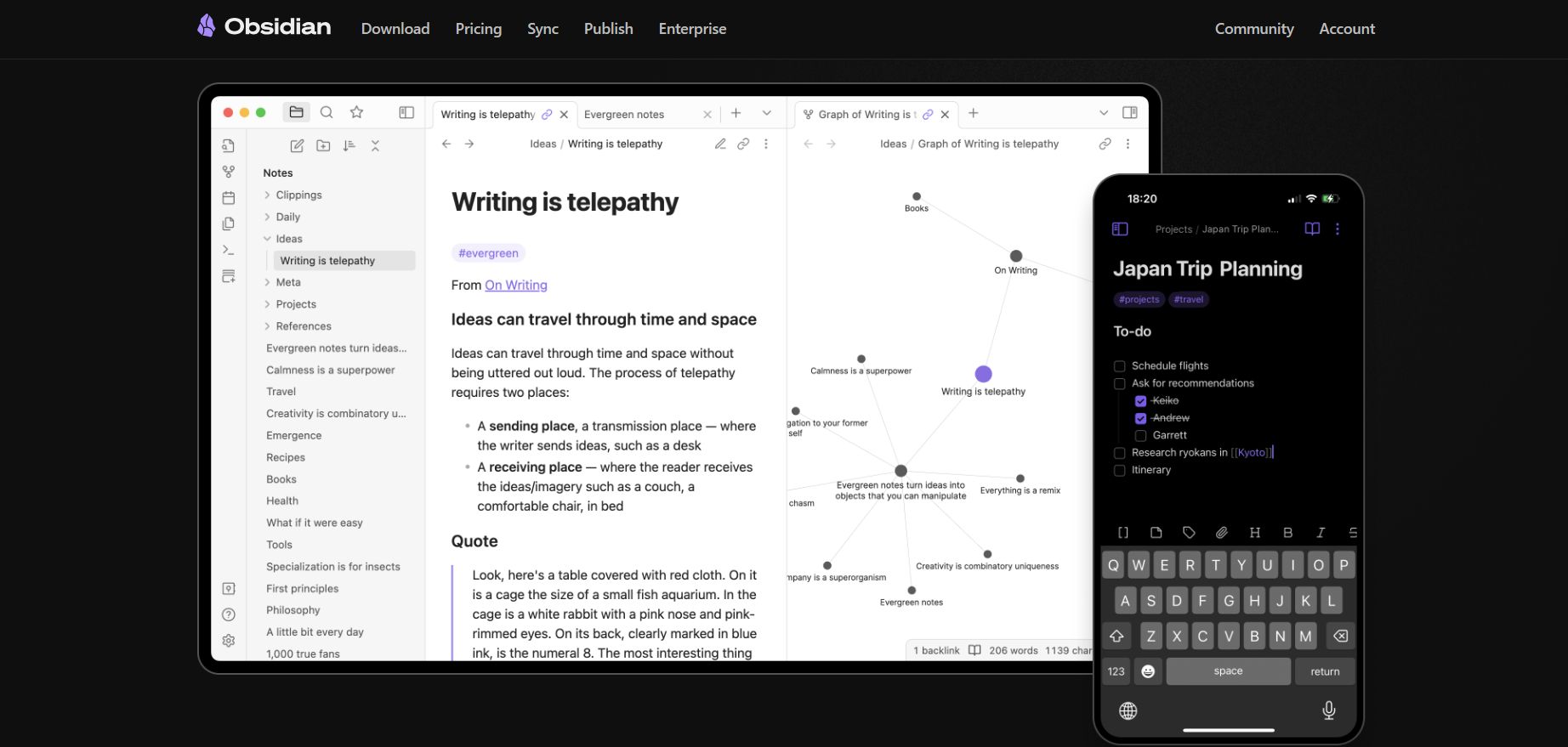The width and height of the screenshot is (1568, 747).
Task: Navigate forward in the Writing is telepathy pane
Action: coord(469,144)
